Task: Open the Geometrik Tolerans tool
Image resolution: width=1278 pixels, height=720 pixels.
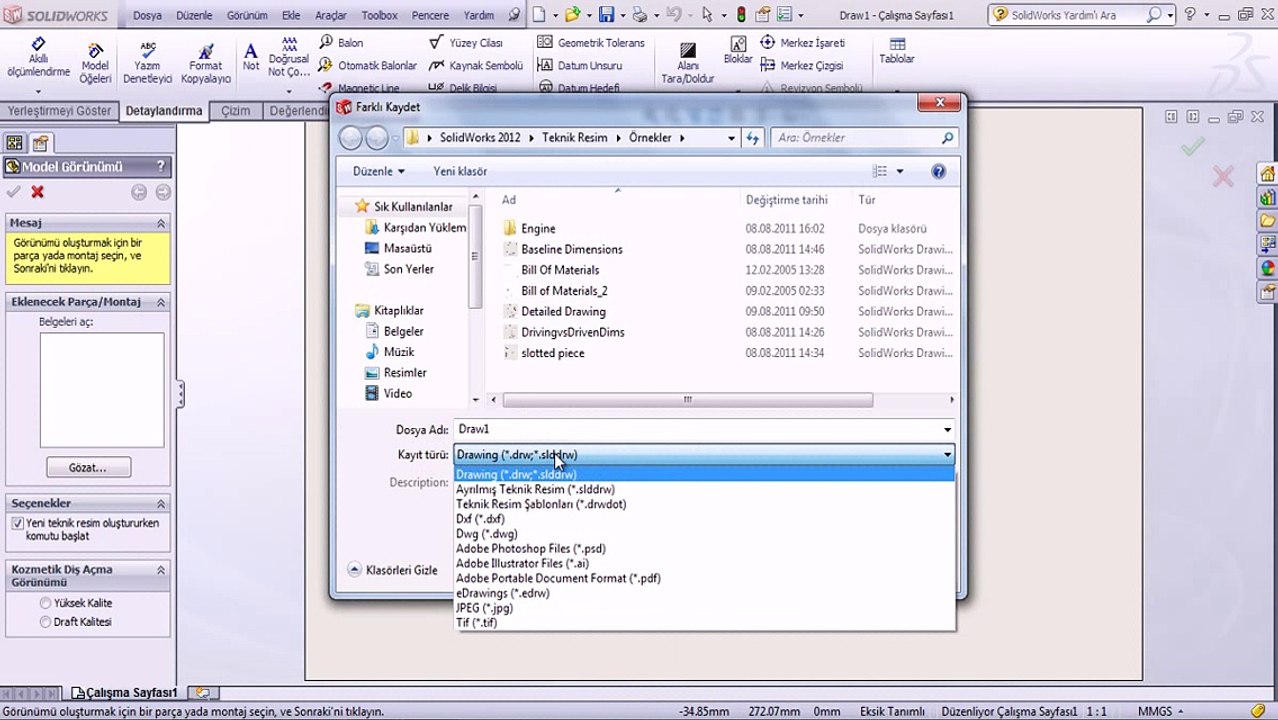Action: pyautogui.click(x=591, y=43)
